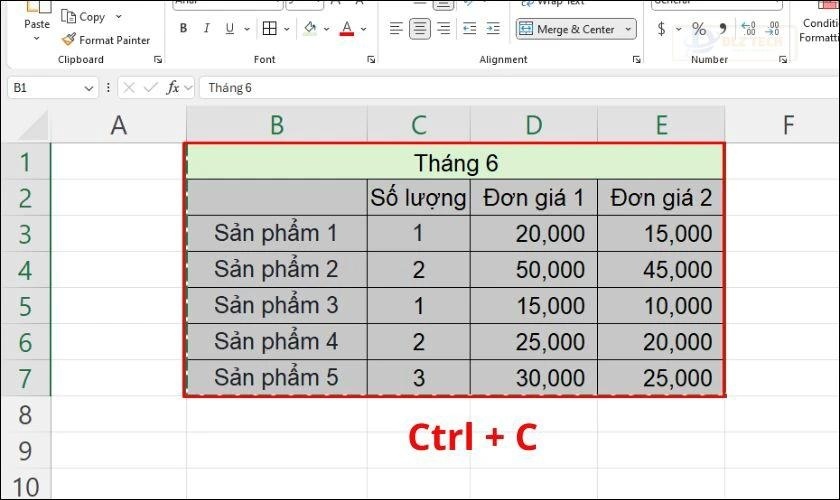This screenshot has height=500, width=840.
Task: Toggle Center alignment
Action: (420, 28)
